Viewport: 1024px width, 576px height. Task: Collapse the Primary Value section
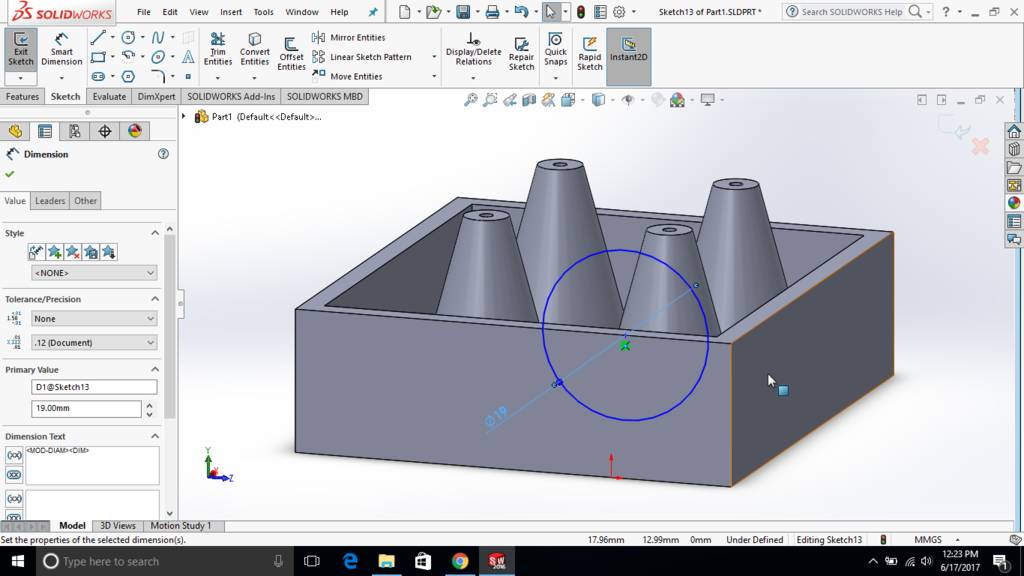tap(155, 370)
